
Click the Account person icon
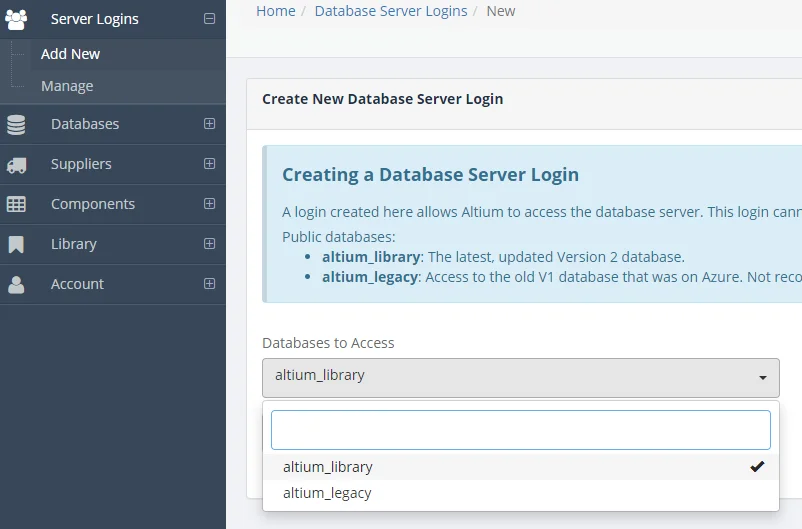(16, 284)
